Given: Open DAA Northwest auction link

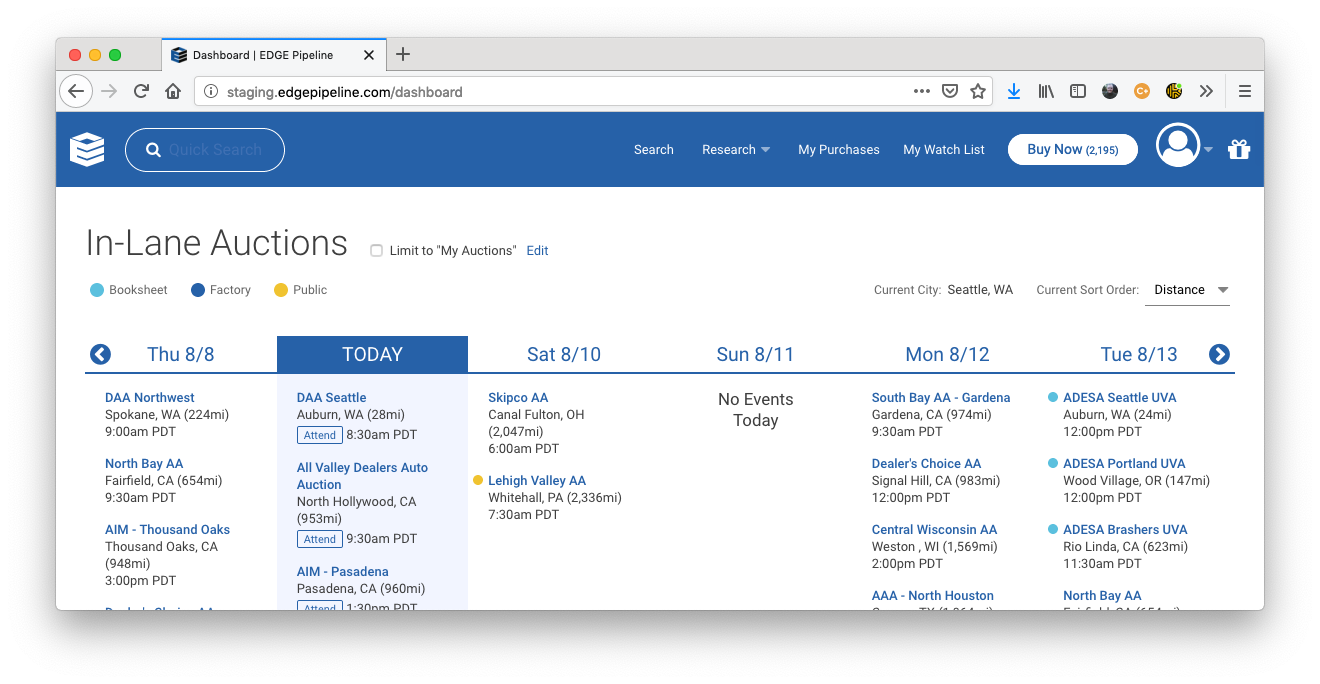Looking at the screenshot, I should coord(150,398).
